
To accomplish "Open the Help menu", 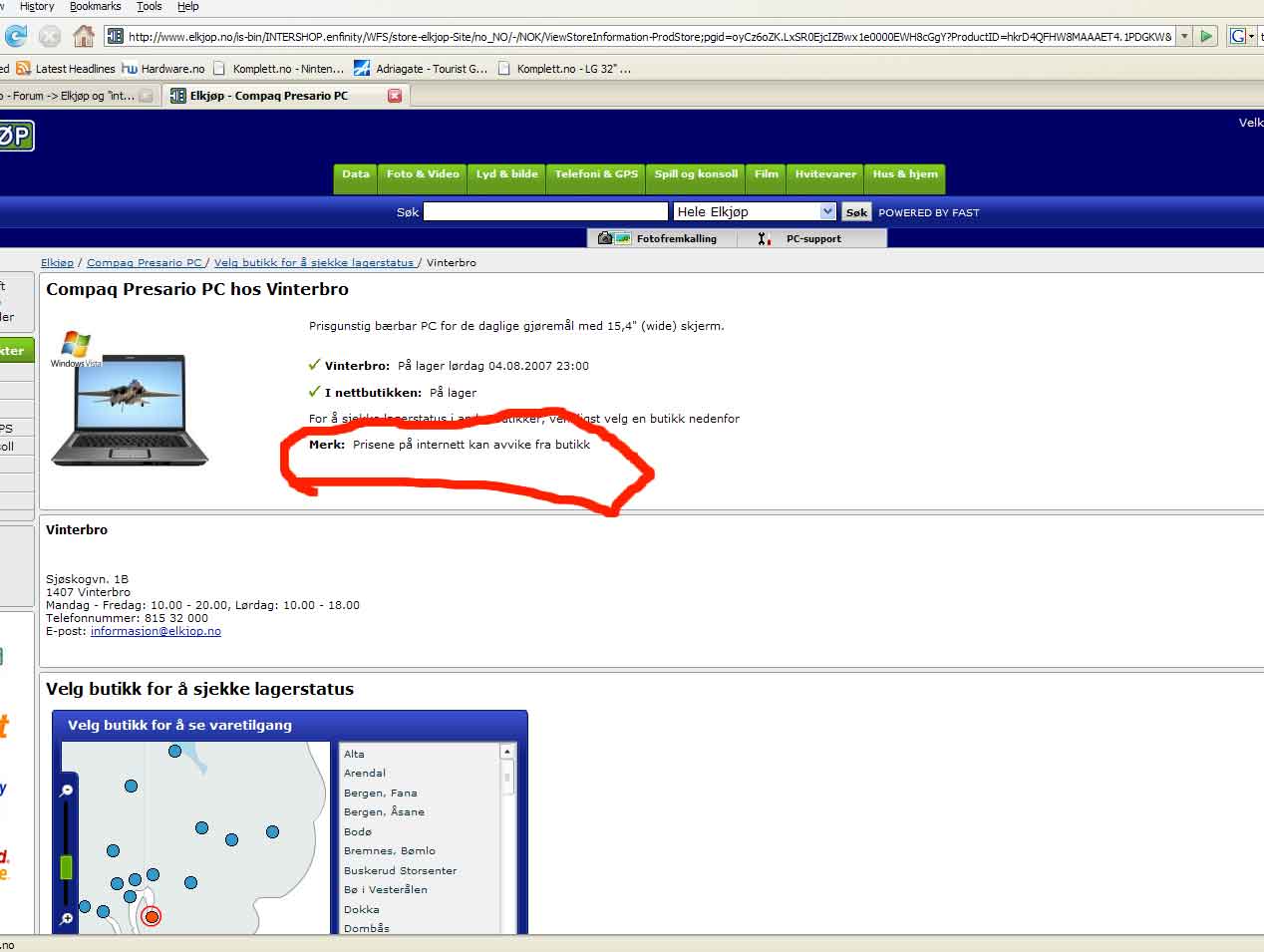I will click(188, 6).
